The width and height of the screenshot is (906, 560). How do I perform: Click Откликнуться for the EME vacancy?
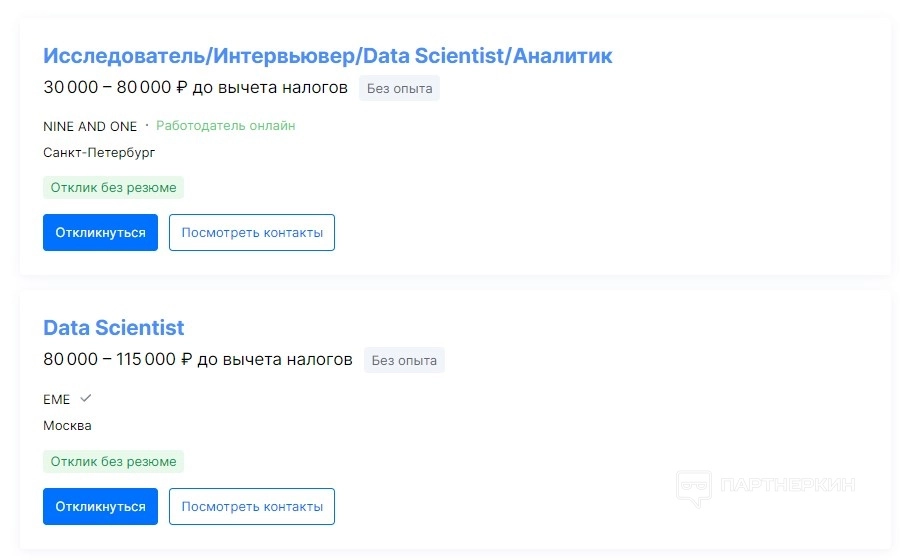tap(100, 507)
